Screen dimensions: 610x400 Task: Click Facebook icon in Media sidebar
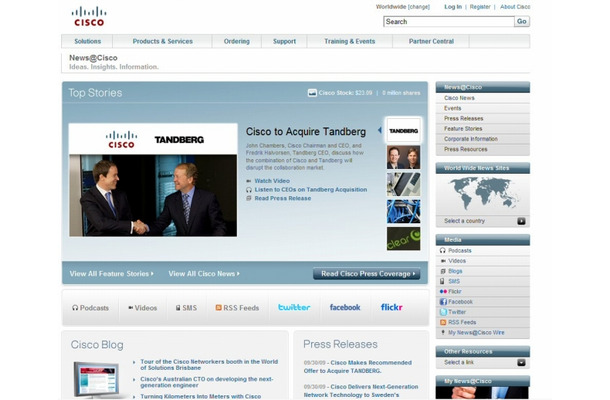[x=443, y=302]
